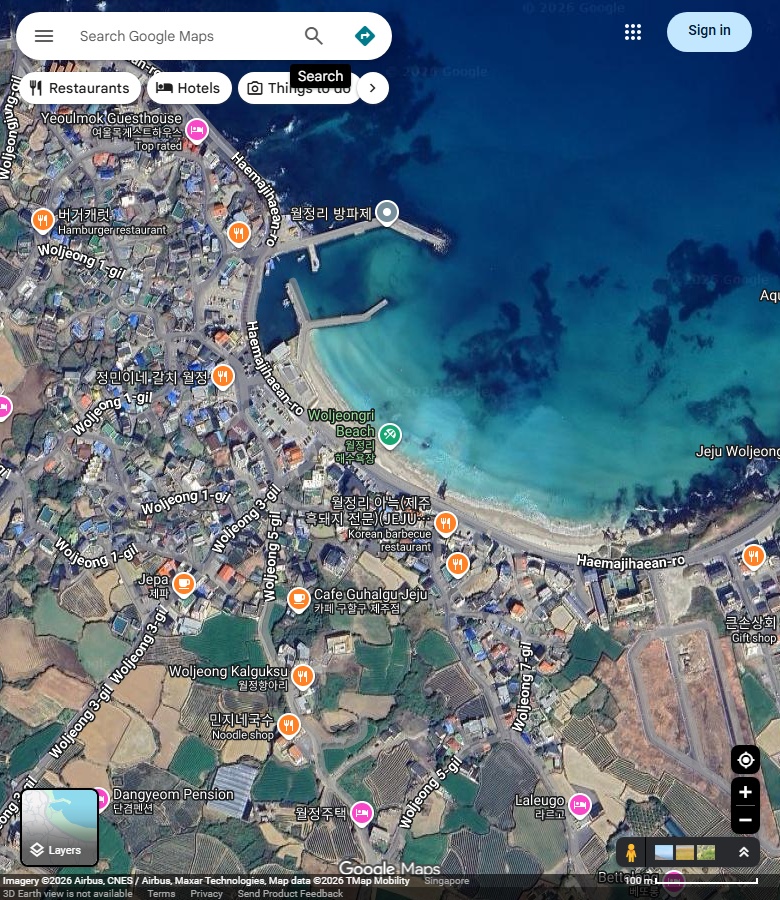Show more category chips with arrow
This screenshot has height=900, width=780.
[x=372, y=88]
